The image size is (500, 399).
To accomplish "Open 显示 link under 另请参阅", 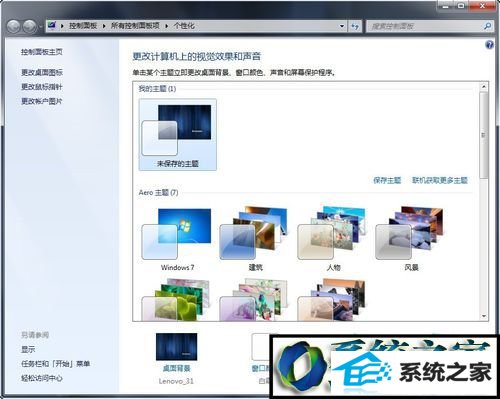I will (x=28, y=349).
